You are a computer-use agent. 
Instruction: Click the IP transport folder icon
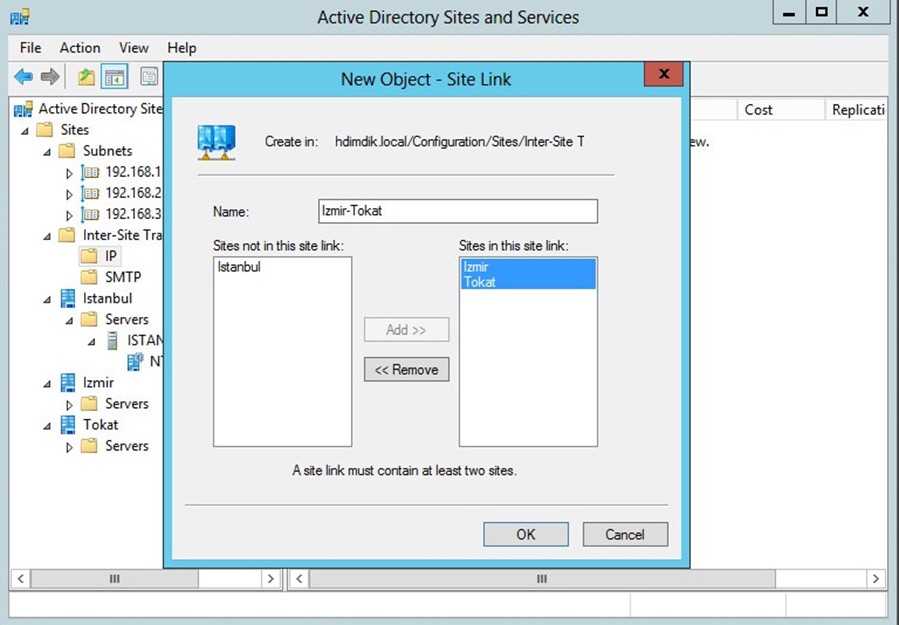pos(89,256)
